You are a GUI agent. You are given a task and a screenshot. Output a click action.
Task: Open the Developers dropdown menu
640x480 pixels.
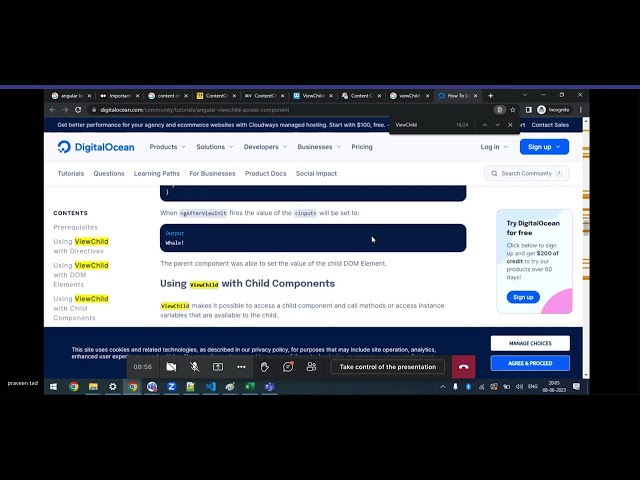click(265, 147)
